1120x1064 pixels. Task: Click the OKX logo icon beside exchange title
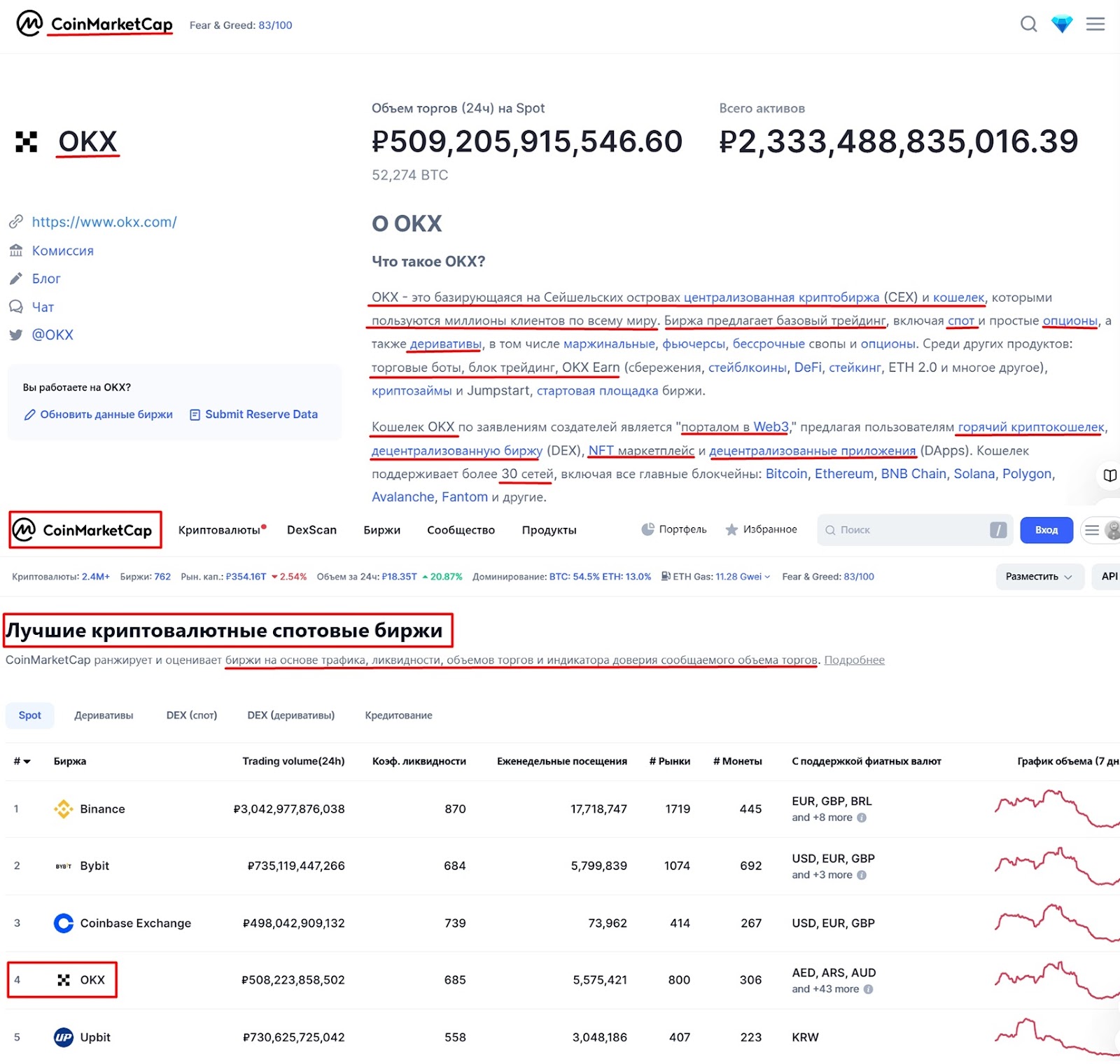tap(27, 142)
